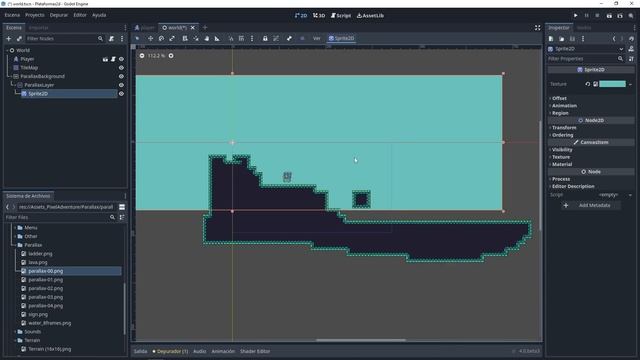The width and height of the screenshot is (640, 360).
Task: Focus the Filter Nodes search field
Action: (x=64, y=38)
